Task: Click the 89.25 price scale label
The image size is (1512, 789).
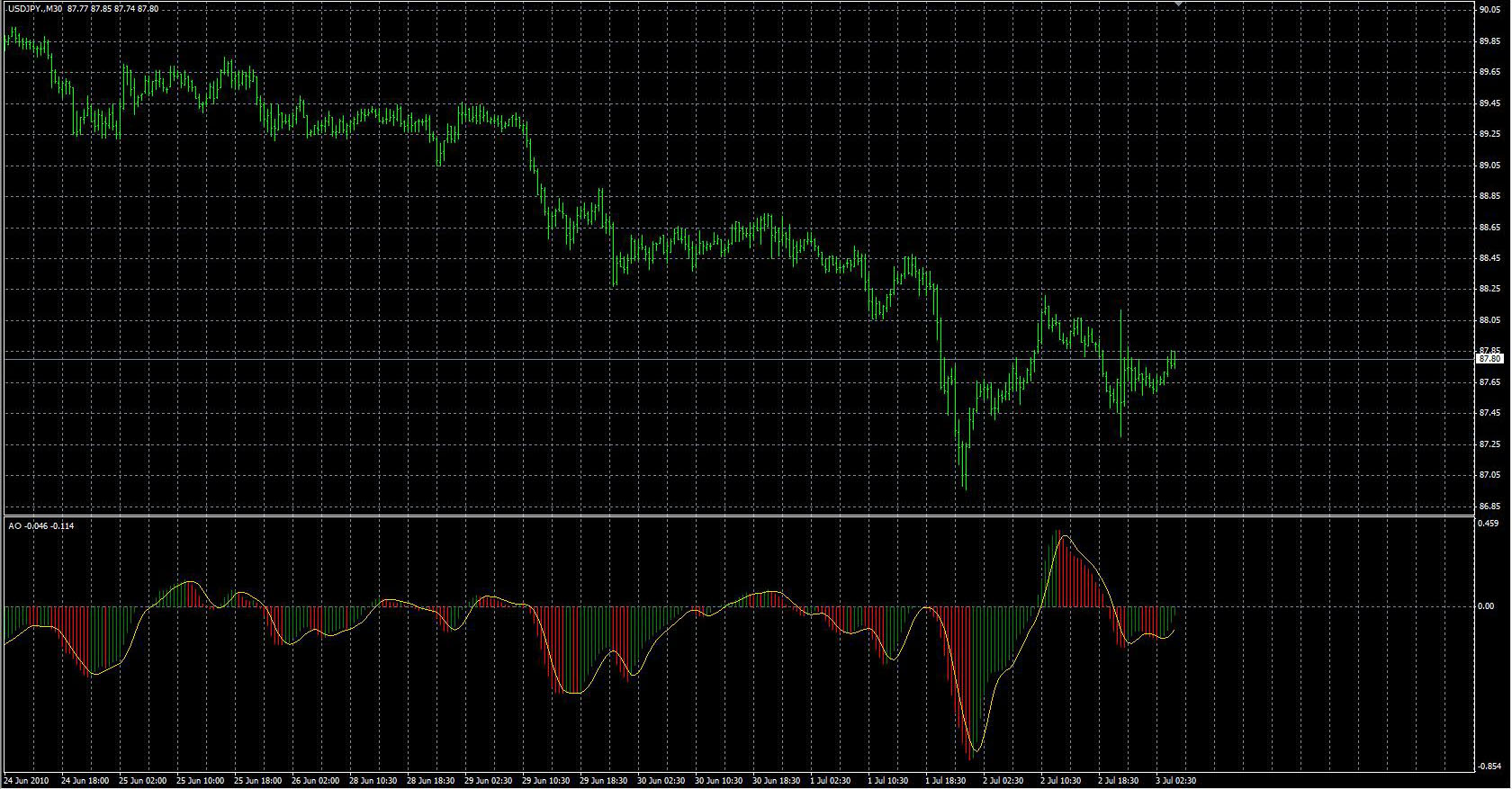Action: click(1489, 134)
